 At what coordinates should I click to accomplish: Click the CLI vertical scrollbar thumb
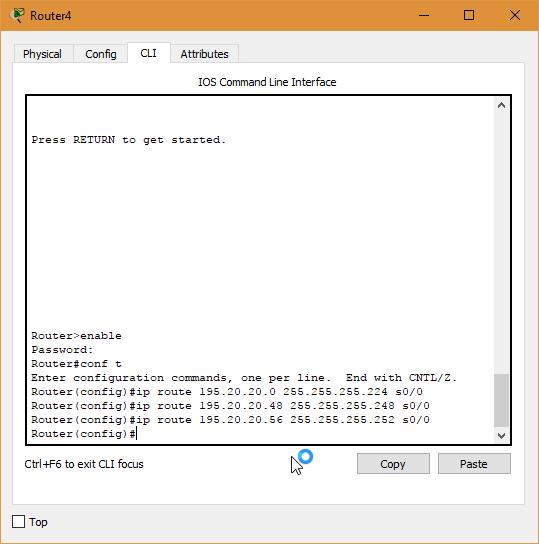[x=501, y=400]
